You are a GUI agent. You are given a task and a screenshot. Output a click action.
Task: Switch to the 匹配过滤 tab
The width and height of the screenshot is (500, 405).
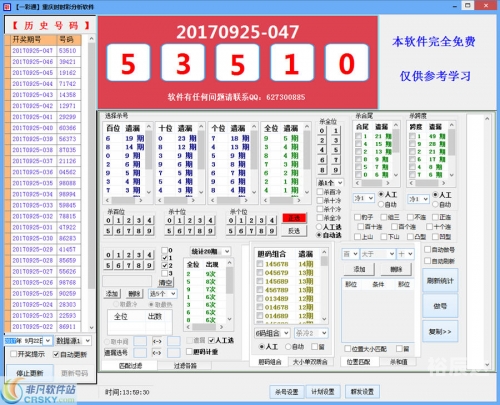pos(130,366)
